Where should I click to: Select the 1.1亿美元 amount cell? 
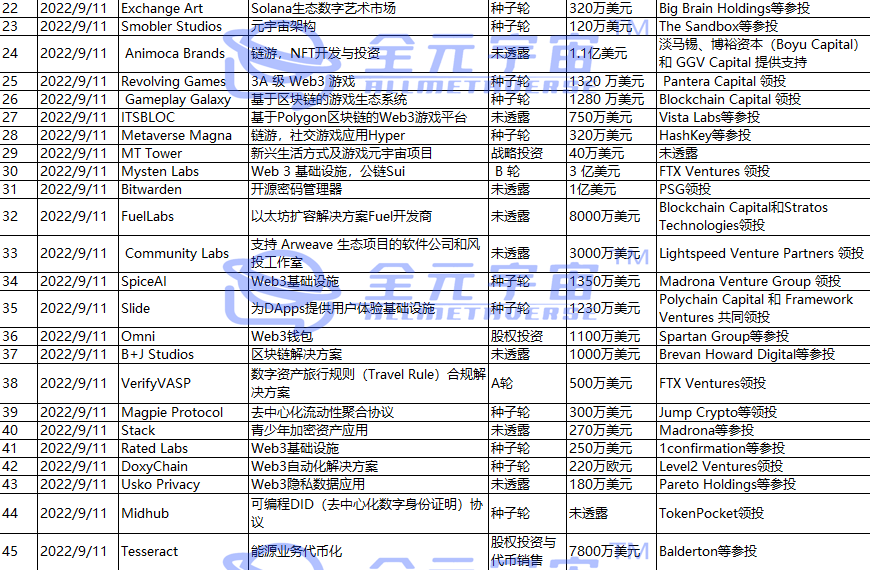click(611, 54)
